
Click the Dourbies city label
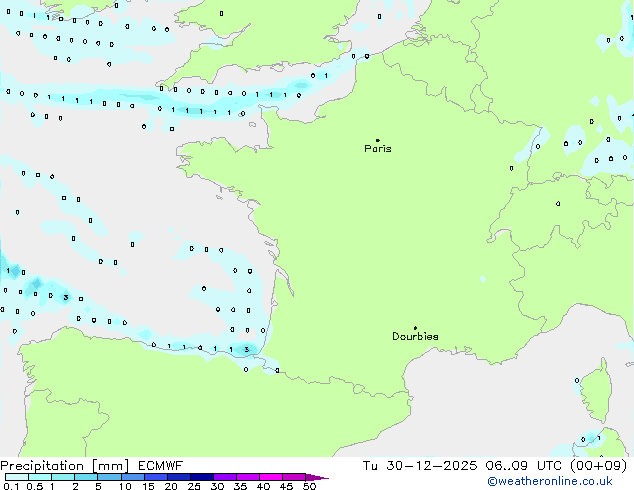click(415, 336)
